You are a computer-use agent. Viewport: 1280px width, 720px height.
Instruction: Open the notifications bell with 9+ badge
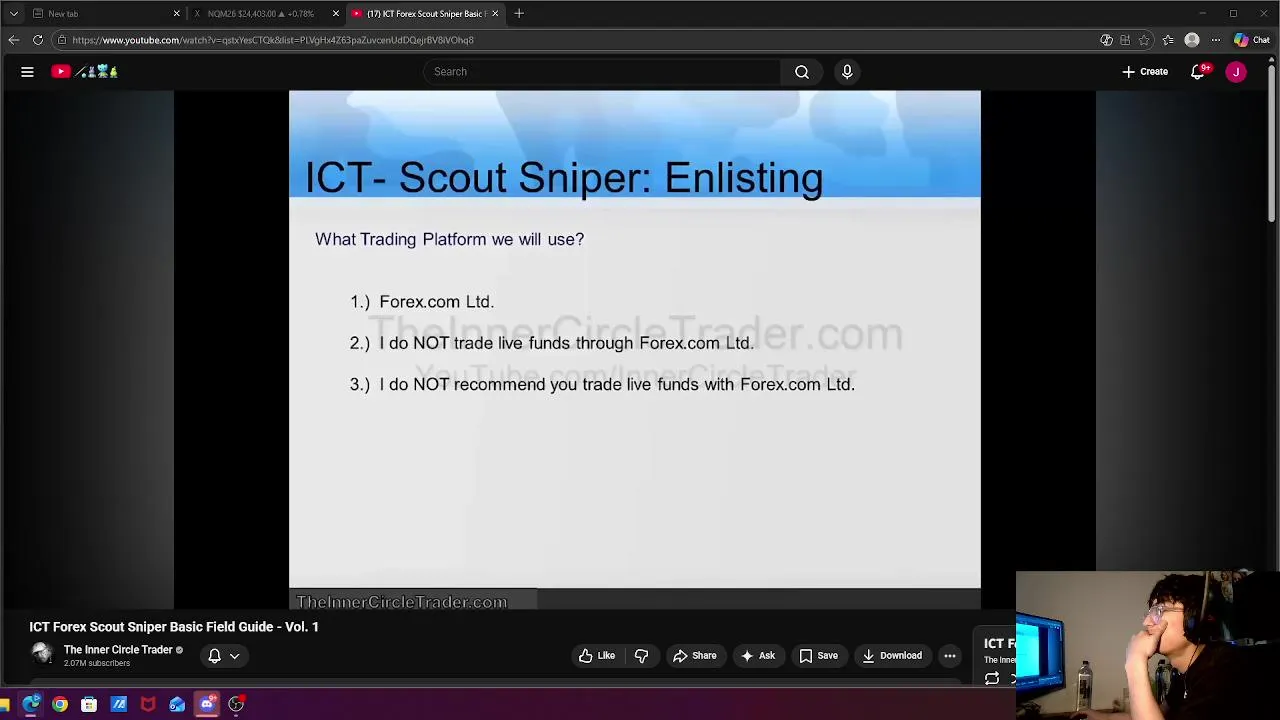tap(1198, 72)
